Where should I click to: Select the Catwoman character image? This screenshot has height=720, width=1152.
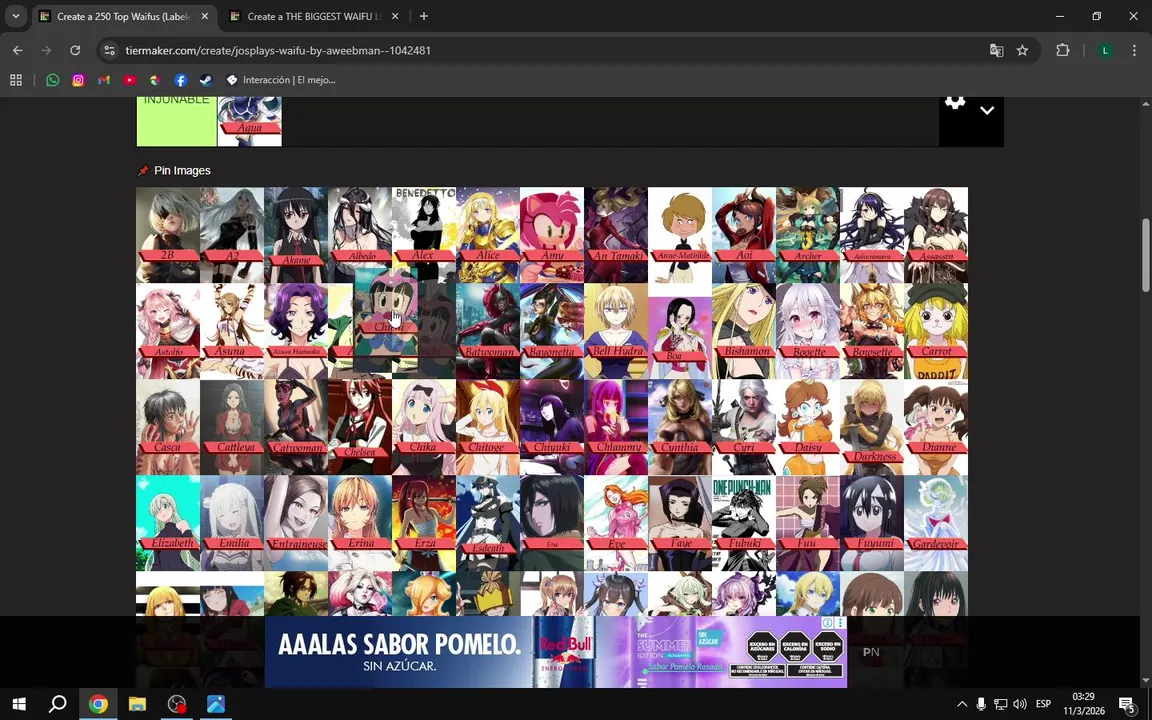click(296, 427)
